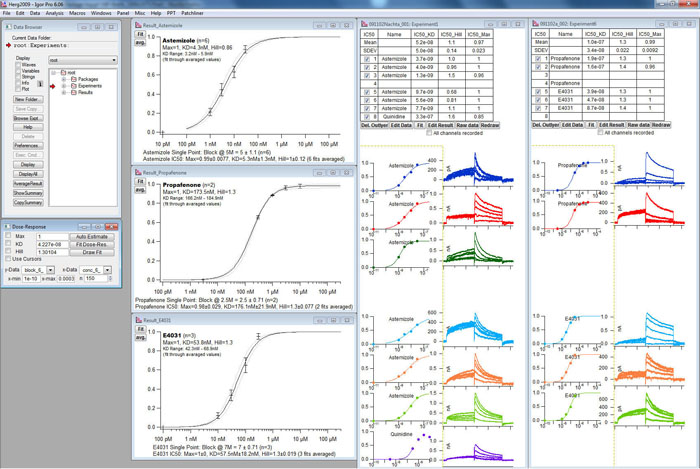Viewport: 700px width, 469px height.
Task: Click the Igor Pro application icon in title bar
Action: click(4, 4)
